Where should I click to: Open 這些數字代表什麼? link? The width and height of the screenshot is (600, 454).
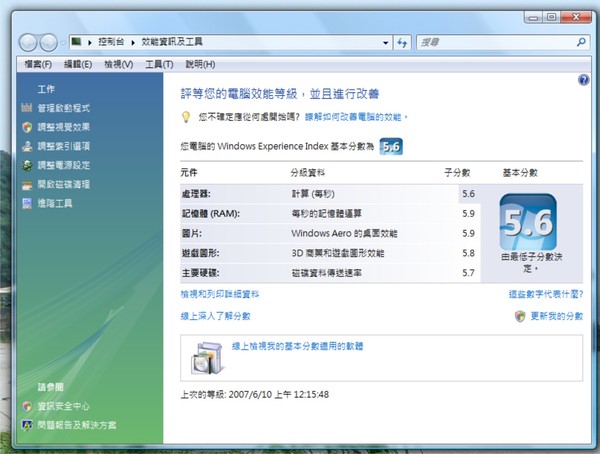546,294
